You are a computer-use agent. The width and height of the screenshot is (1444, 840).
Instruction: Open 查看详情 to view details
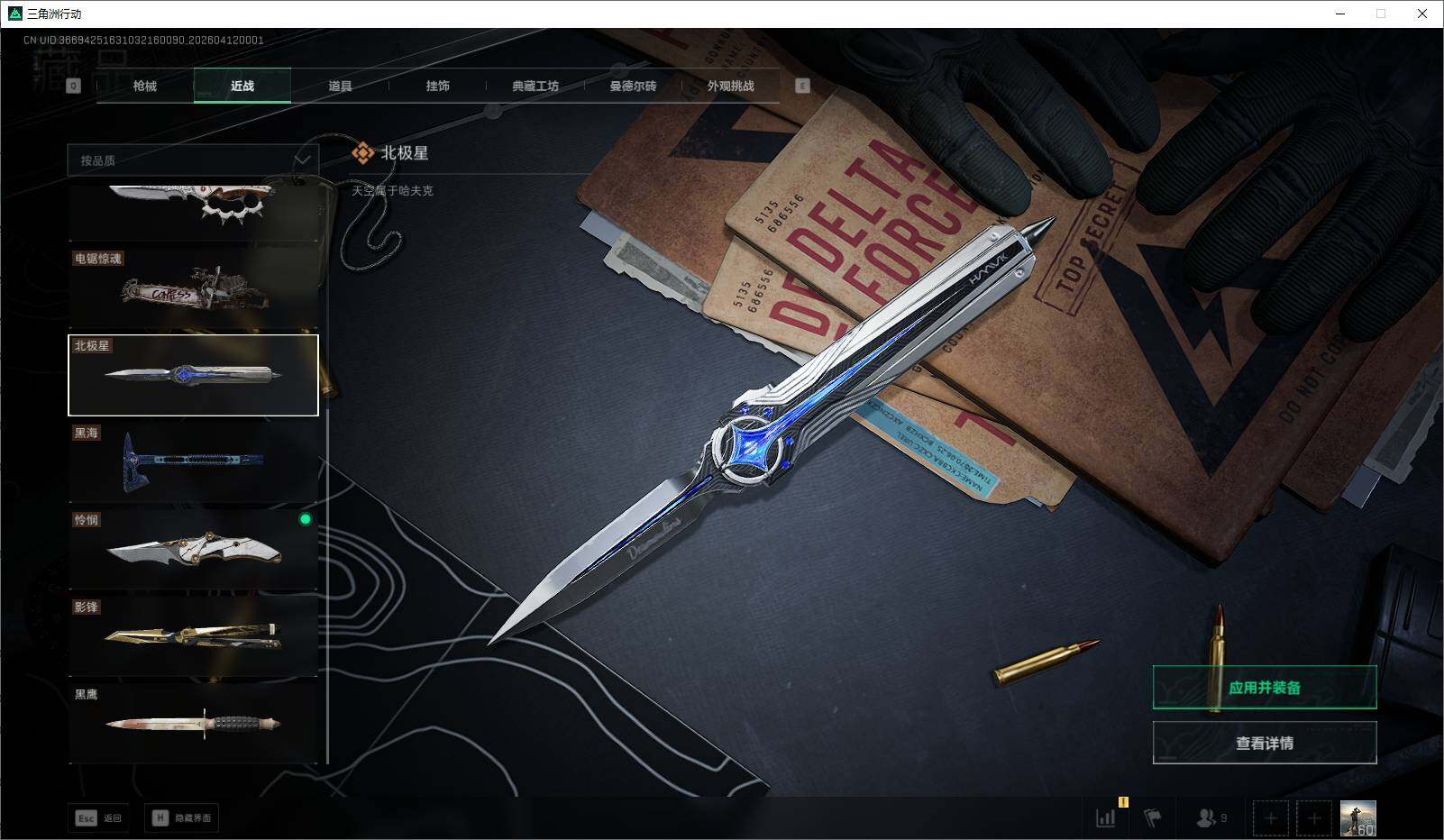(x=1265, y=743)
